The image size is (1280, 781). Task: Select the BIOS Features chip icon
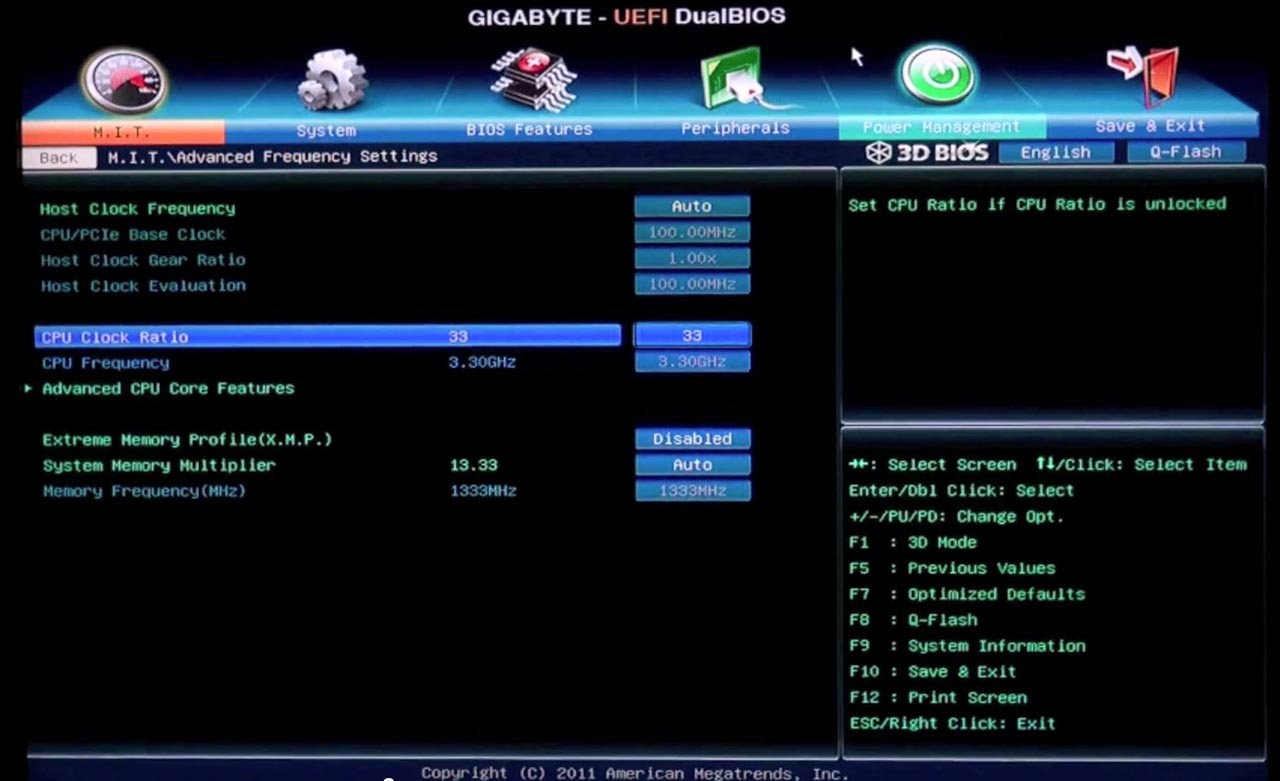pyautogui.click(x=534, y=80)
